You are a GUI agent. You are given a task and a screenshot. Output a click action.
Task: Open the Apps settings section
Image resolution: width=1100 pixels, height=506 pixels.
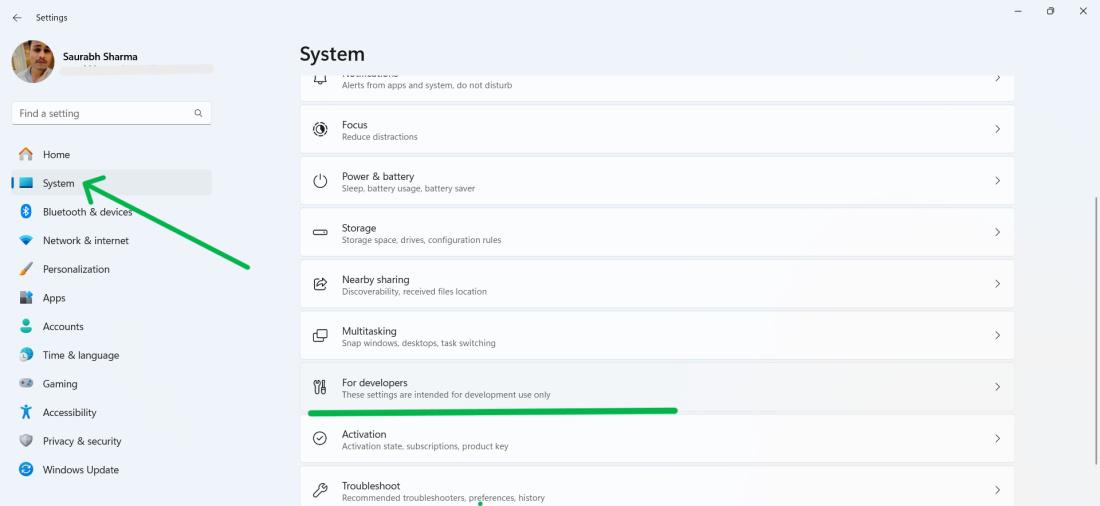point(54,298)
